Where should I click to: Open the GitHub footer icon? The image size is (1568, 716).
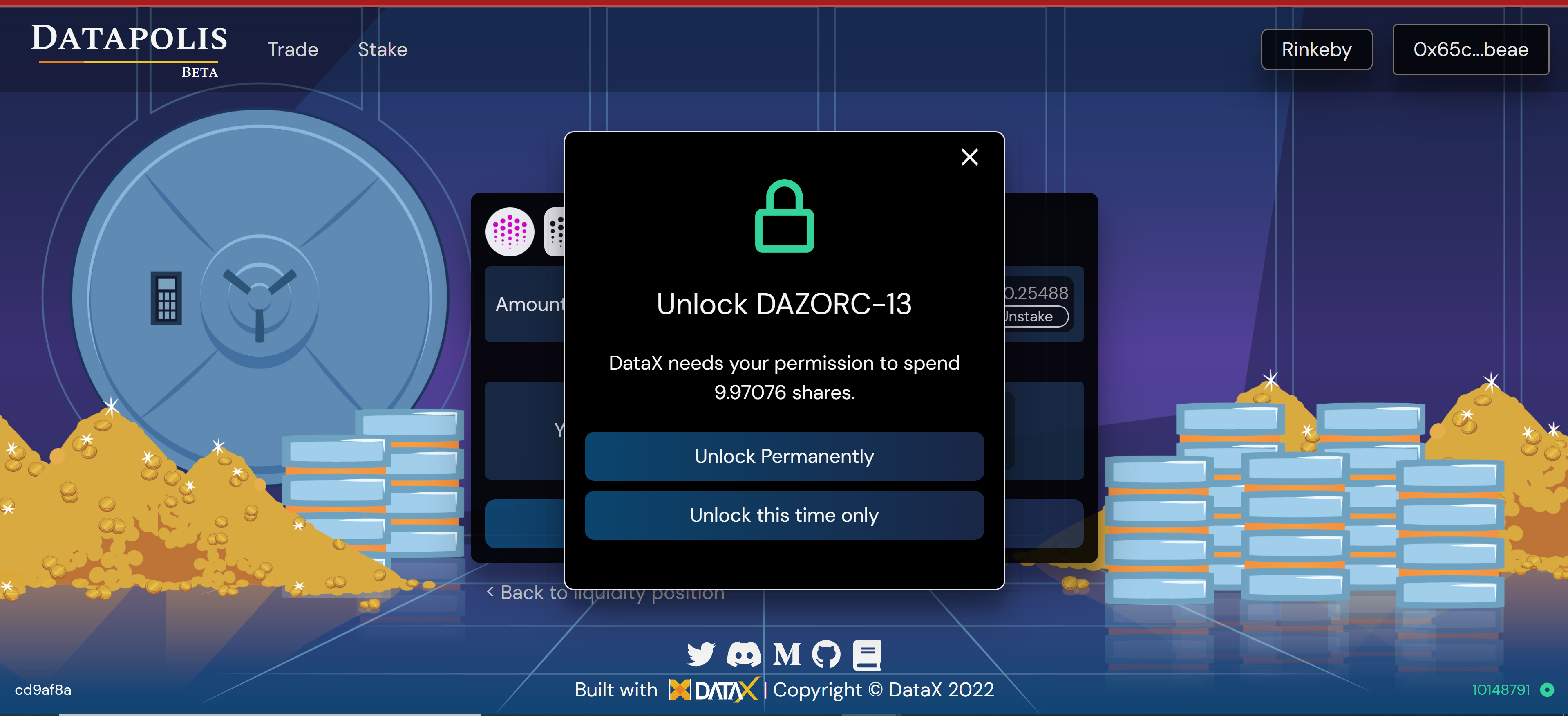[827, 655]
